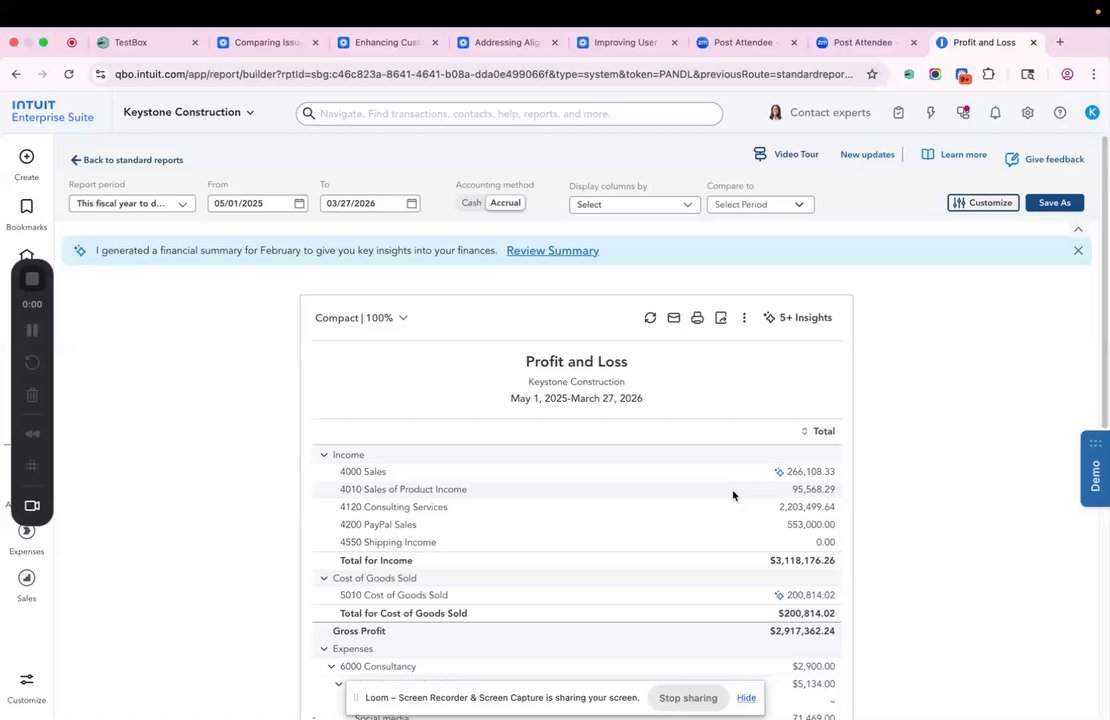The height and width of the screenshot is (720, 1110).
Task: Open the Compare to Select Period dropdown
Action: pos(760,205)
